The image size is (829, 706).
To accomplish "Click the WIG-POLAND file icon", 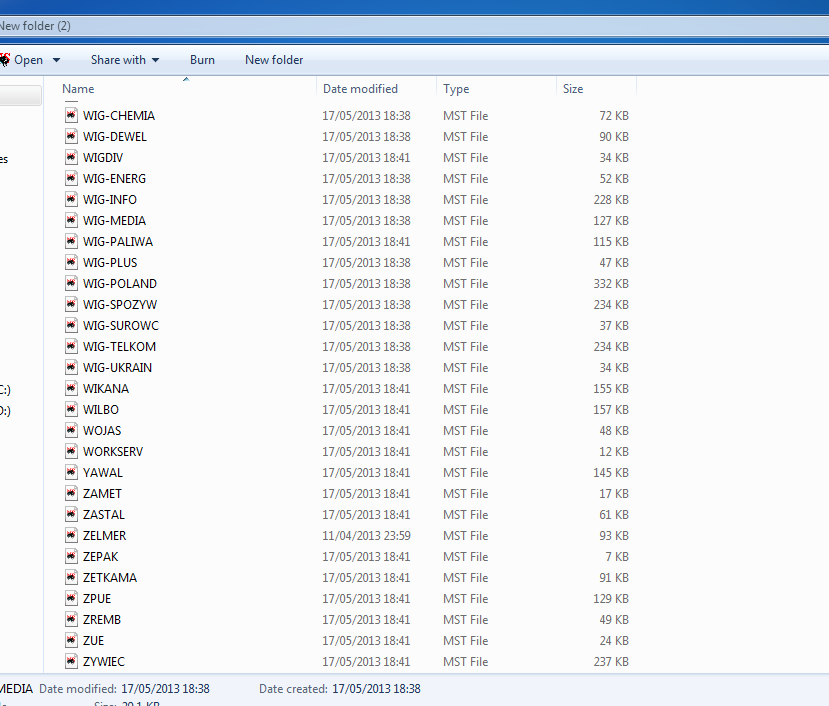I will (71, 283).
